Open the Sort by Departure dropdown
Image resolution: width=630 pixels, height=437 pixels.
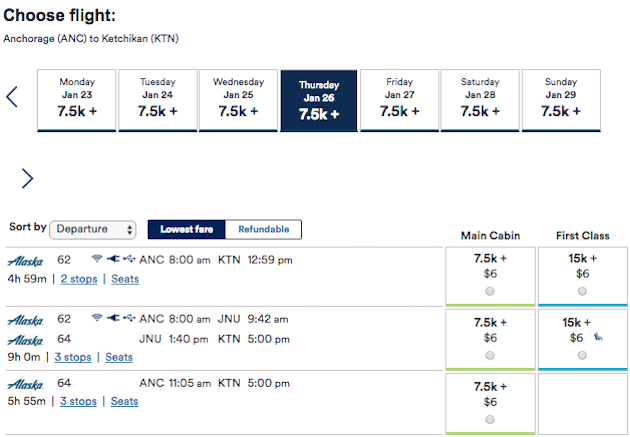pos(93,230)
